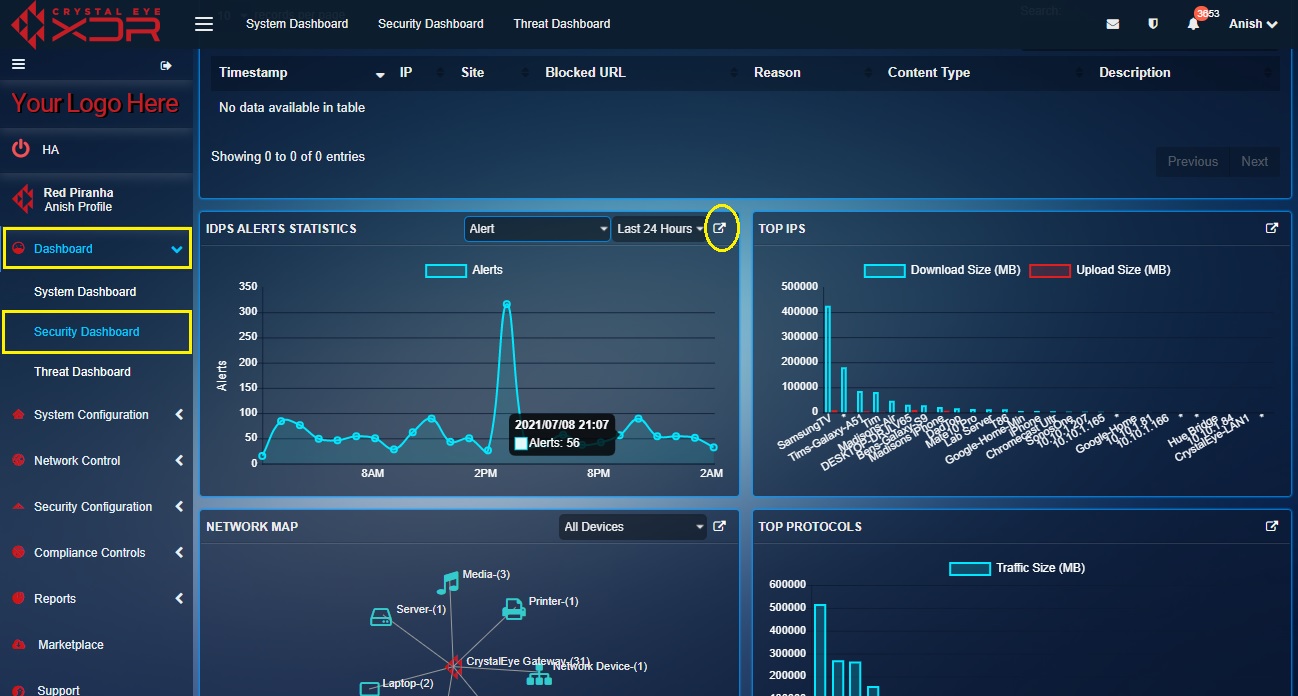Click the Compliance Controls sidebar icon
Viewport: 1298px width, 696px height.
click(x=17, y=553)
